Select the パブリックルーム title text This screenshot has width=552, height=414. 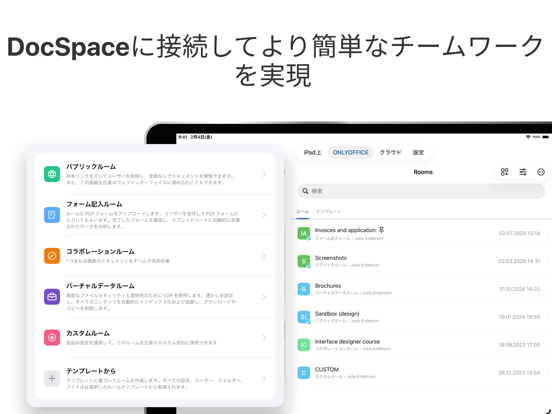coord(91,166)
